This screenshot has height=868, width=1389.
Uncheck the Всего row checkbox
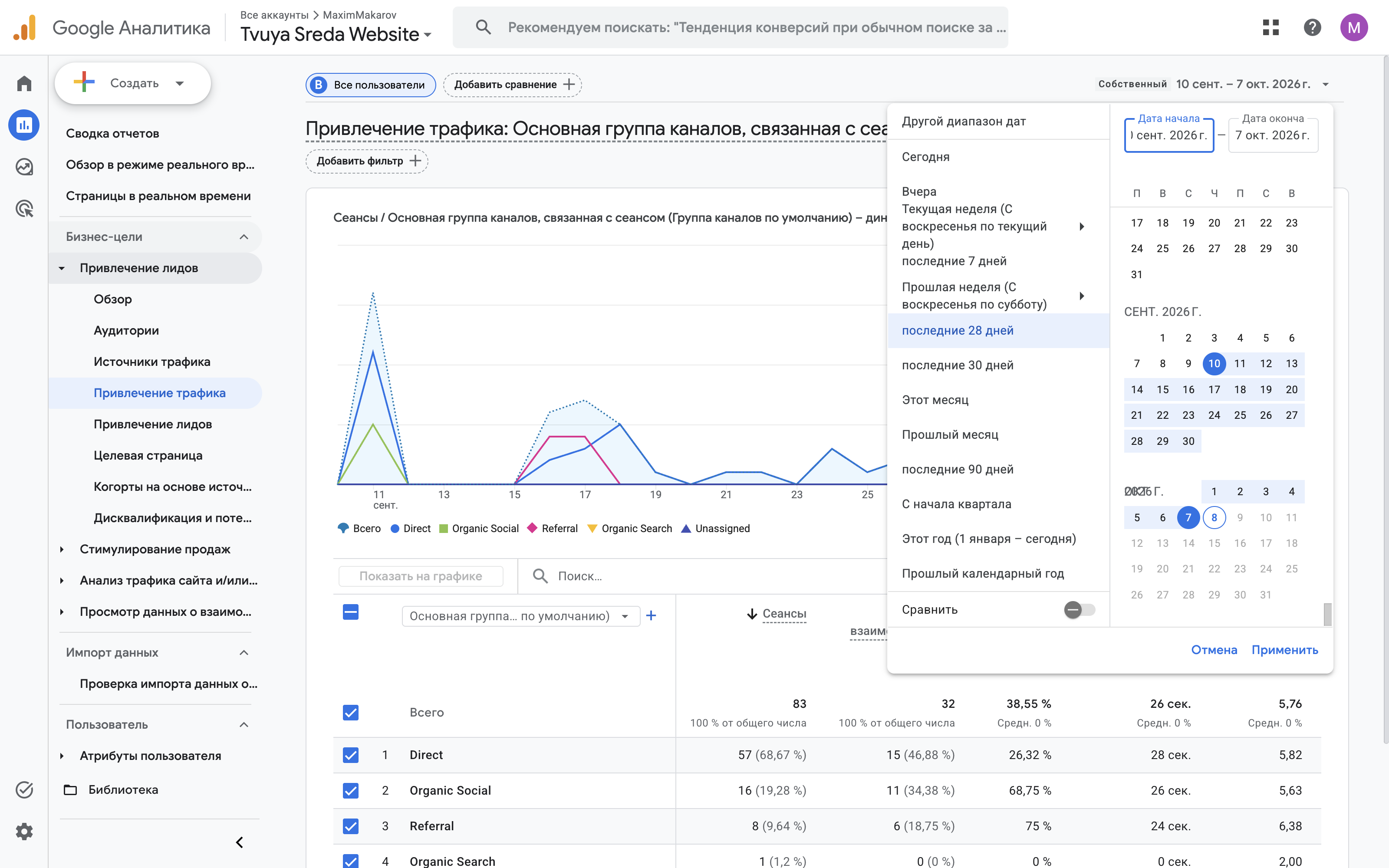pos(351,713)
